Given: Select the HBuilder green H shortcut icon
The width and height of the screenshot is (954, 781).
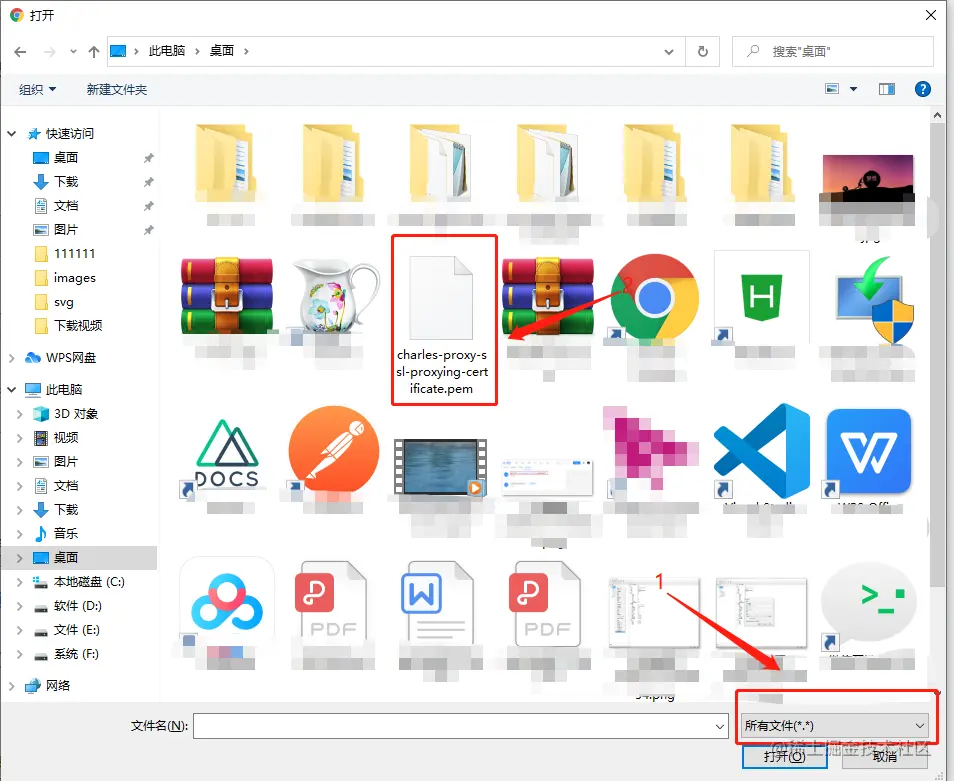Looking at the screenshot, I should (761, 297).
